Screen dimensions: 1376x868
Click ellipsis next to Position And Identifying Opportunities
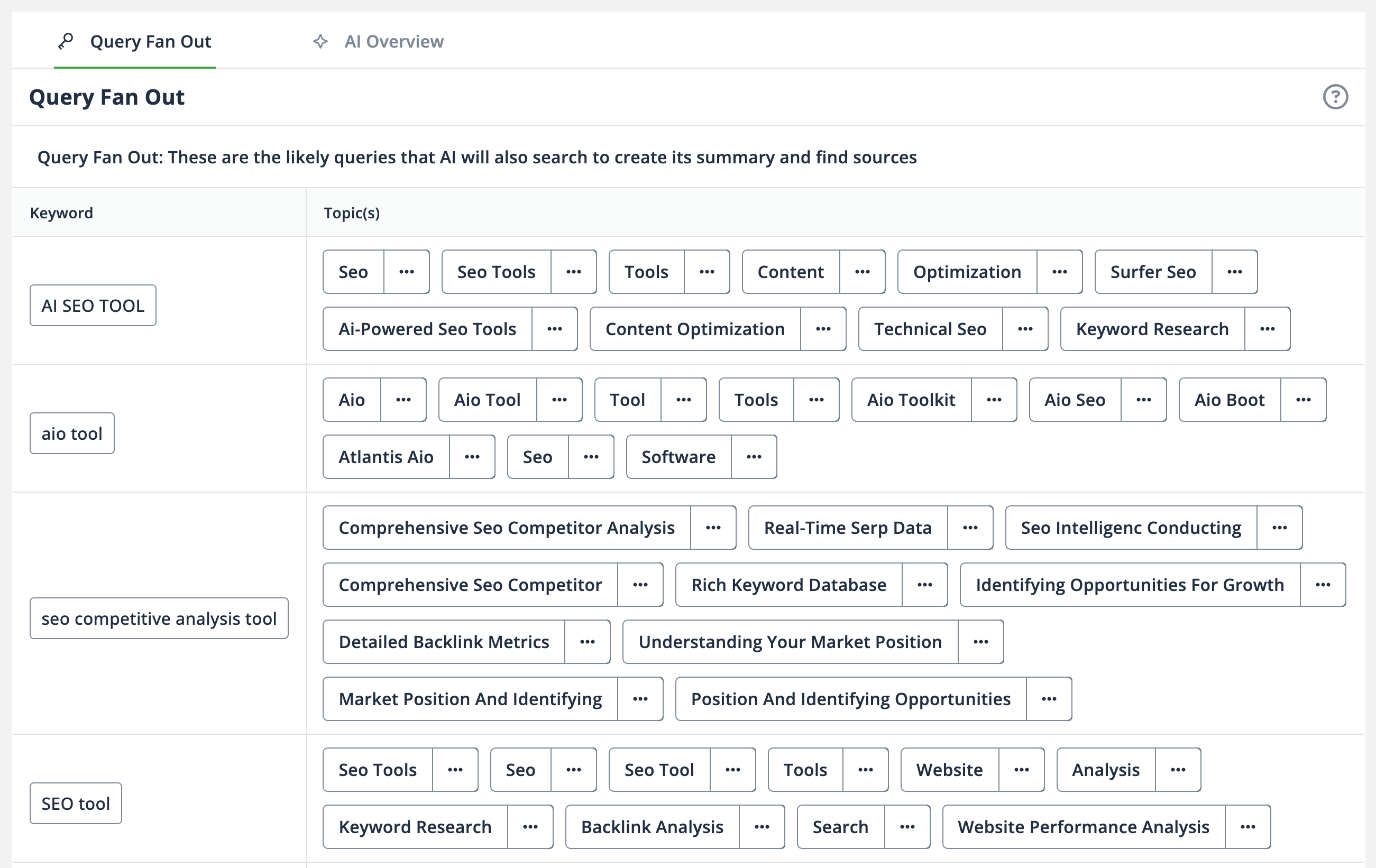click(x=1049, y=699)
